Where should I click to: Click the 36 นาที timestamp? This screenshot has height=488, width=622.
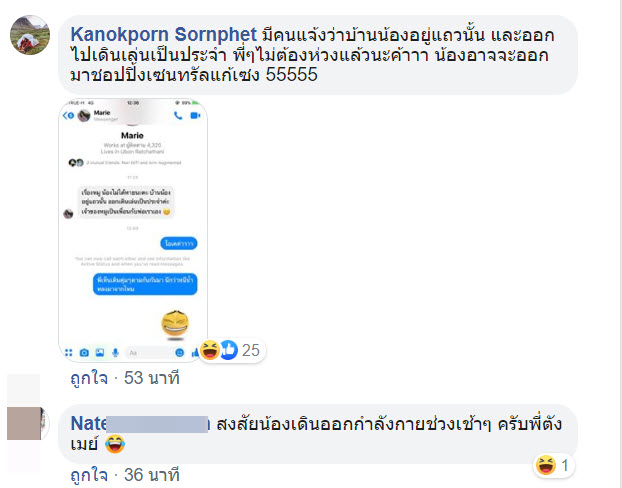coord(152,475)
